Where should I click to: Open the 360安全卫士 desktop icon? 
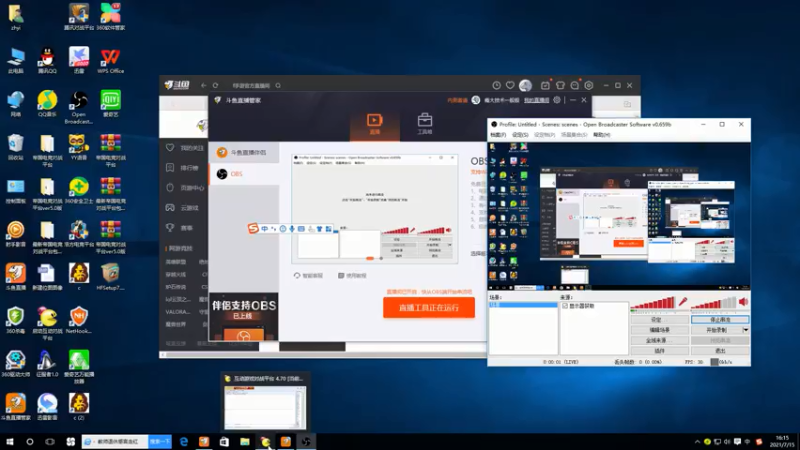[x=79, y=191]
